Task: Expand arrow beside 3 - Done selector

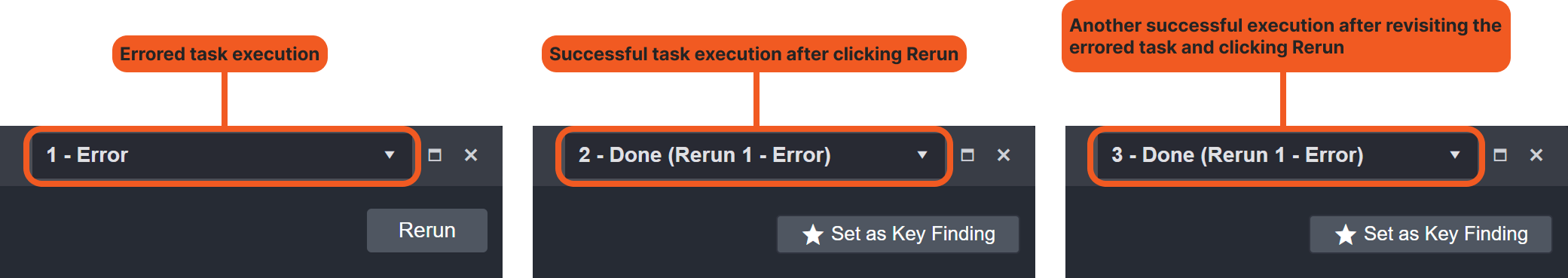Action: click(x=1455, y=155)
